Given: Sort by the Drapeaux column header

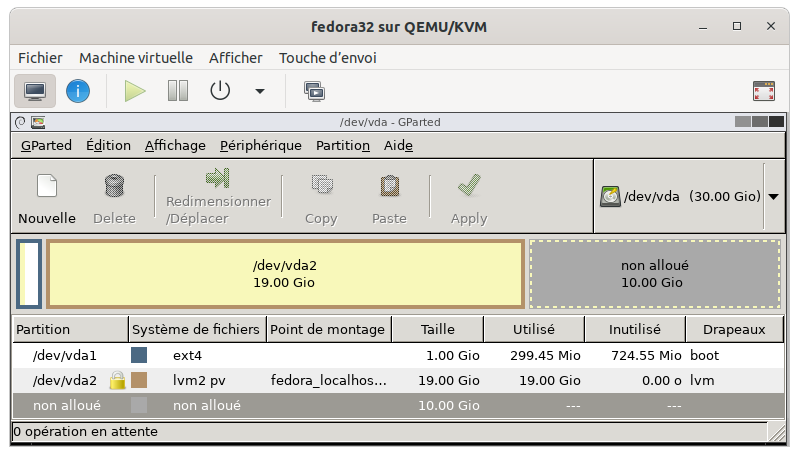Looking at the screenshot, I should [734, 330].
